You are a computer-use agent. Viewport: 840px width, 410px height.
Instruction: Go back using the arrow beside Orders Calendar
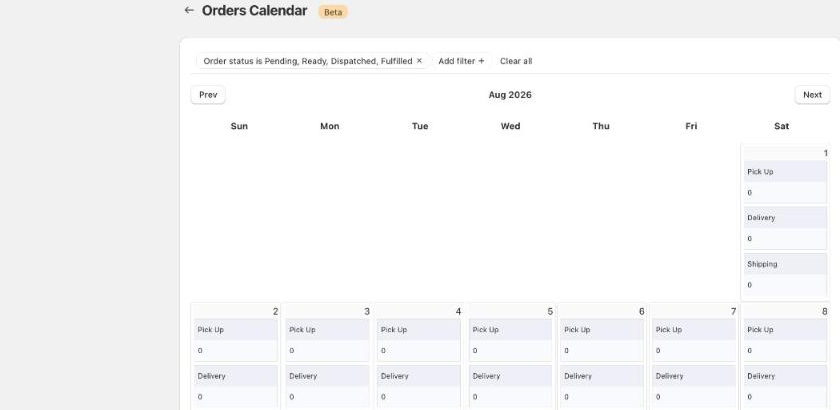point(189,10)
